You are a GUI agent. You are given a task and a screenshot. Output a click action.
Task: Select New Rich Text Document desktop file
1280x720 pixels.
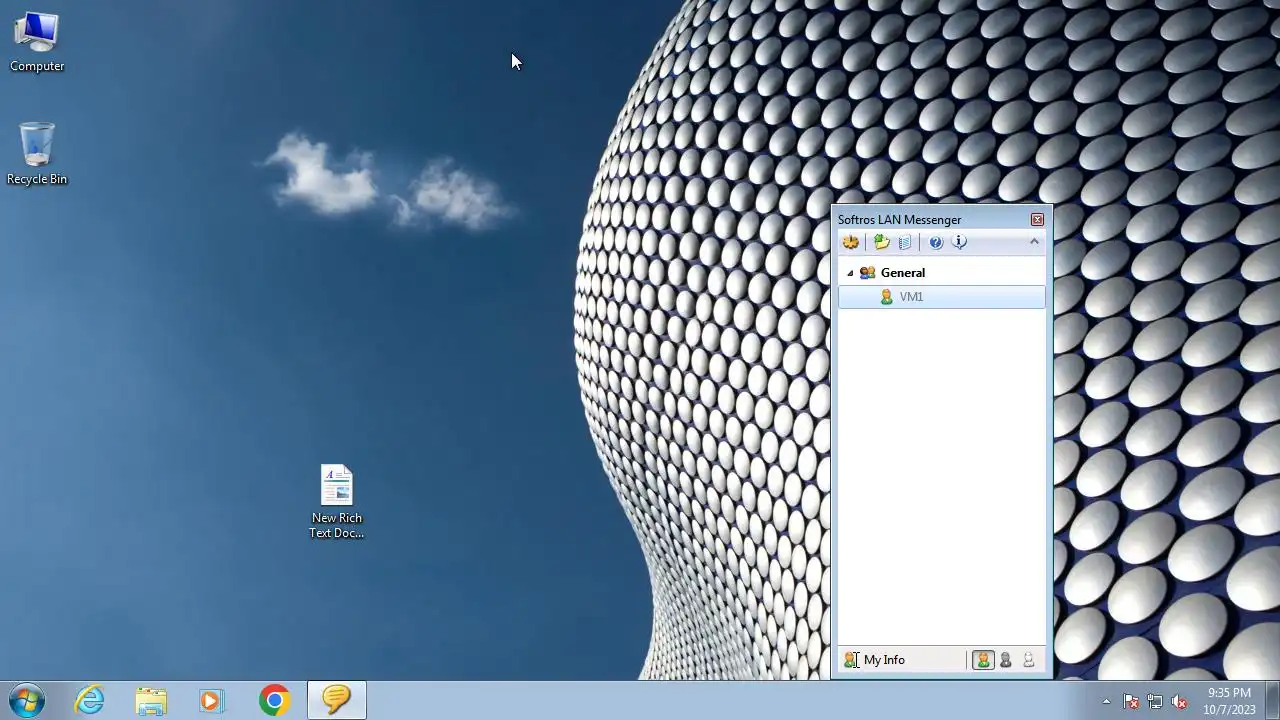(336, 502)
